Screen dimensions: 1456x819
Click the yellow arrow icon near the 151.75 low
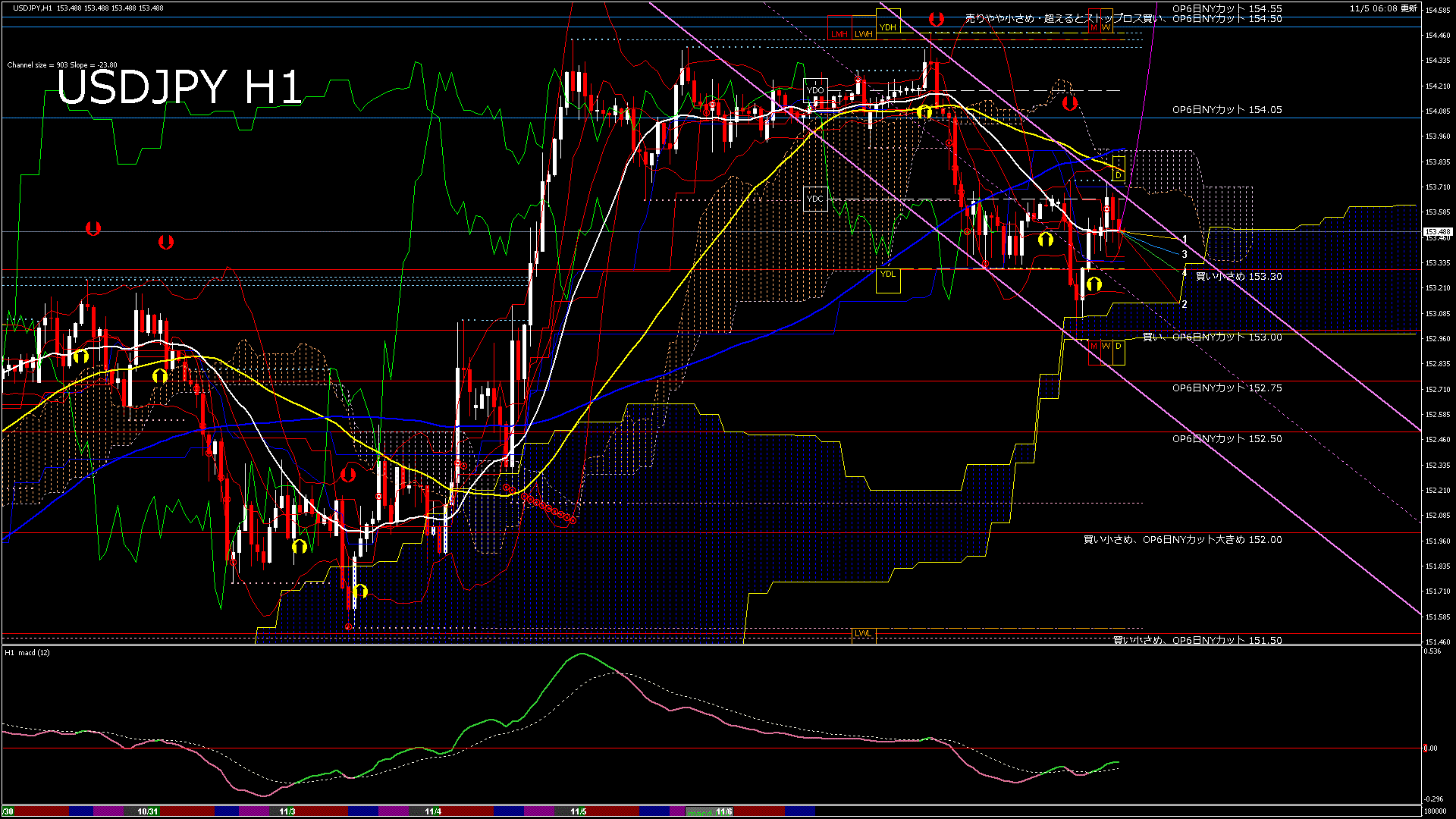pyautogui.click(x=360, y=591)
